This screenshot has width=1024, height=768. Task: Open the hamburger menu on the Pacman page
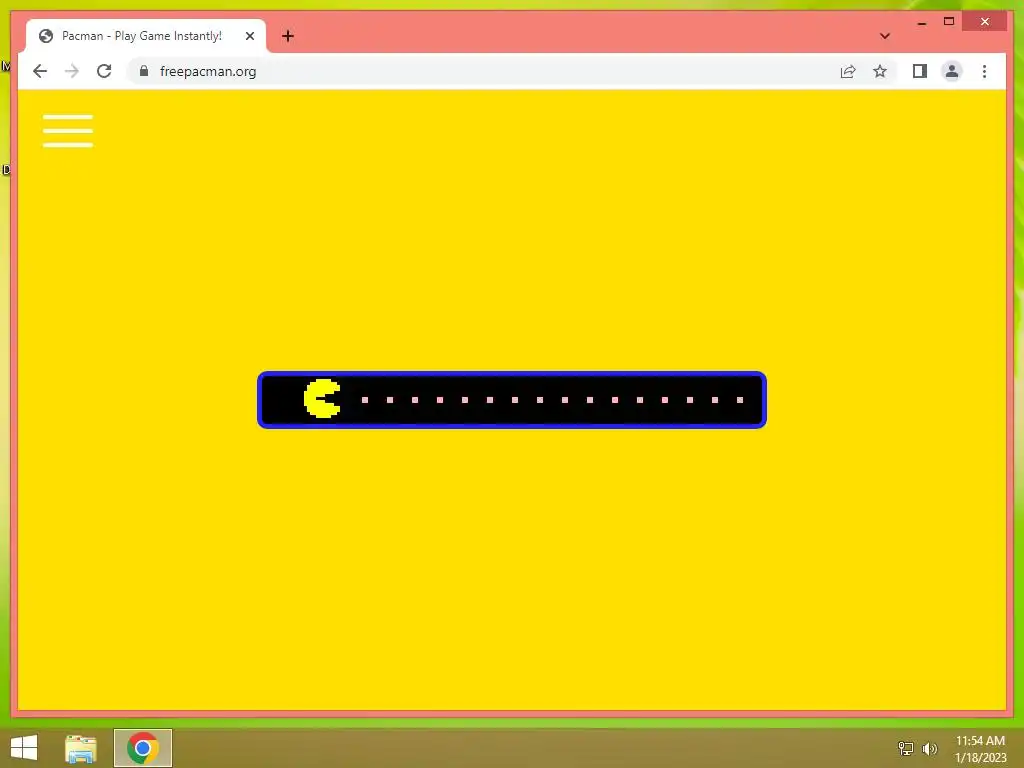[68, 131]
